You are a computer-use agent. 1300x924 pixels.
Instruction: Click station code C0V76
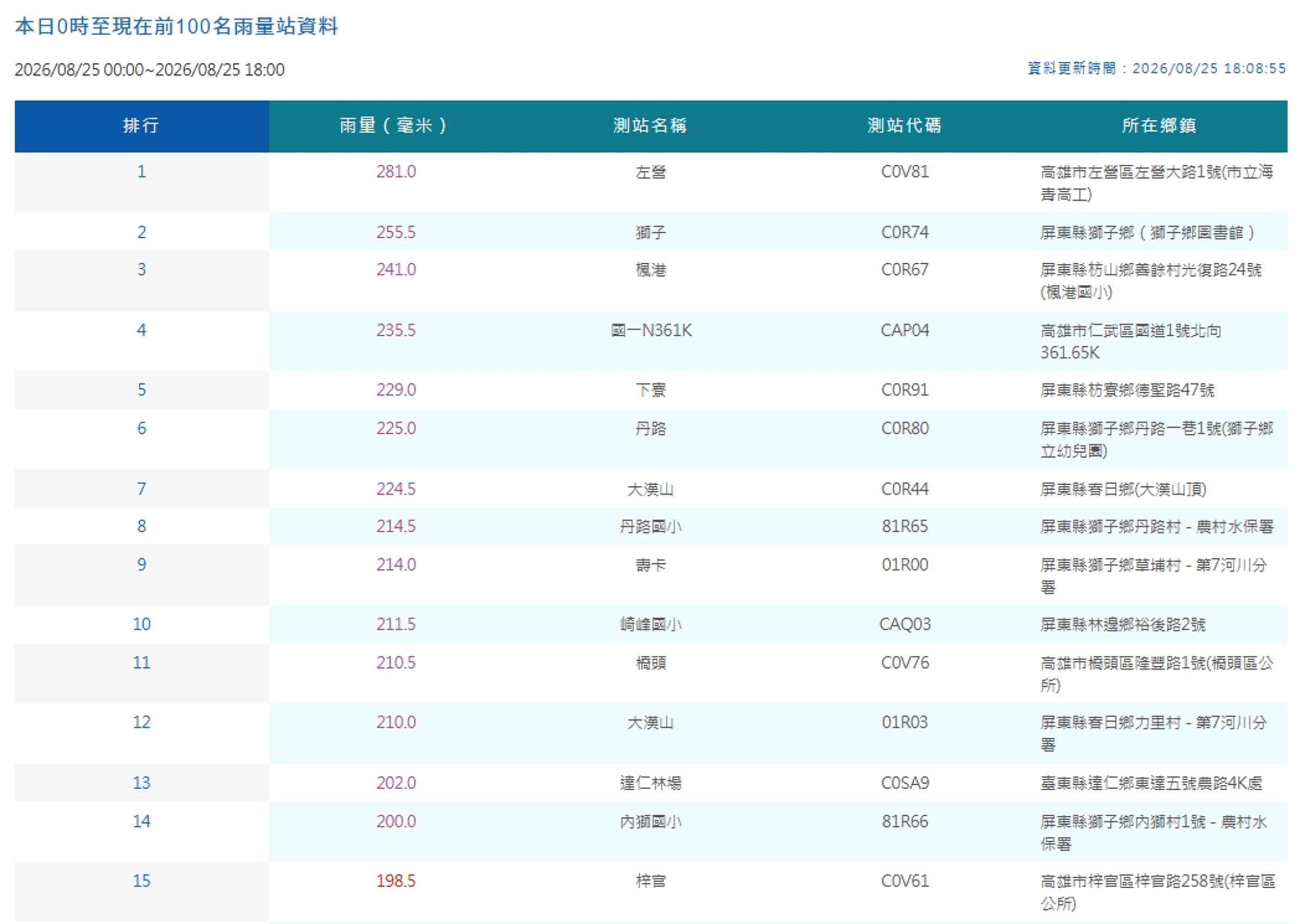pos(905,662)
